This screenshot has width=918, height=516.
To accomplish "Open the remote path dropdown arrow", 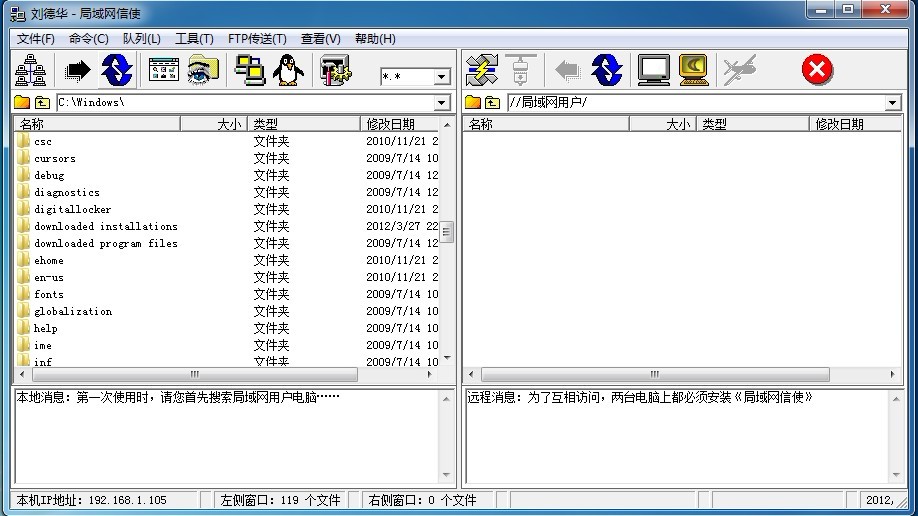I will (x=892, y=103).
